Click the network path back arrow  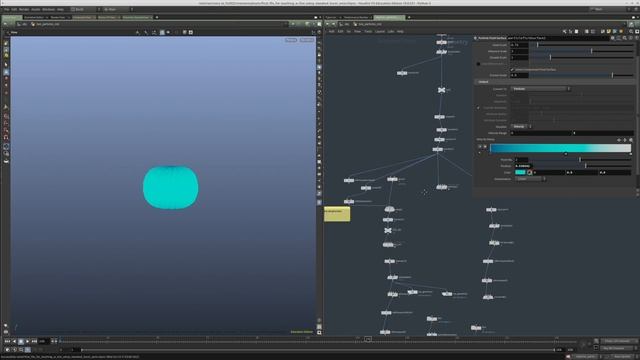(x=328, y=24)
